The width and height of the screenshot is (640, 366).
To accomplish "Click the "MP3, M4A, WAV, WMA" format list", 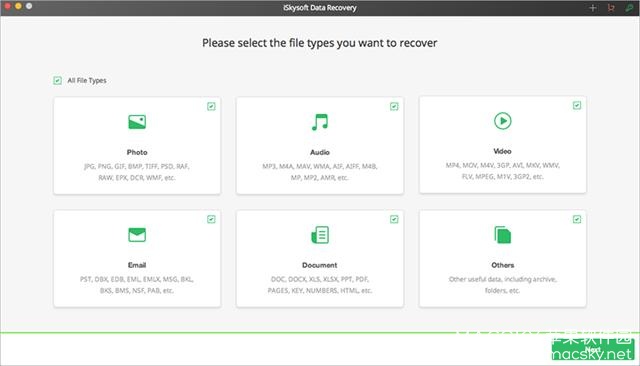I will tap(320, 172).
